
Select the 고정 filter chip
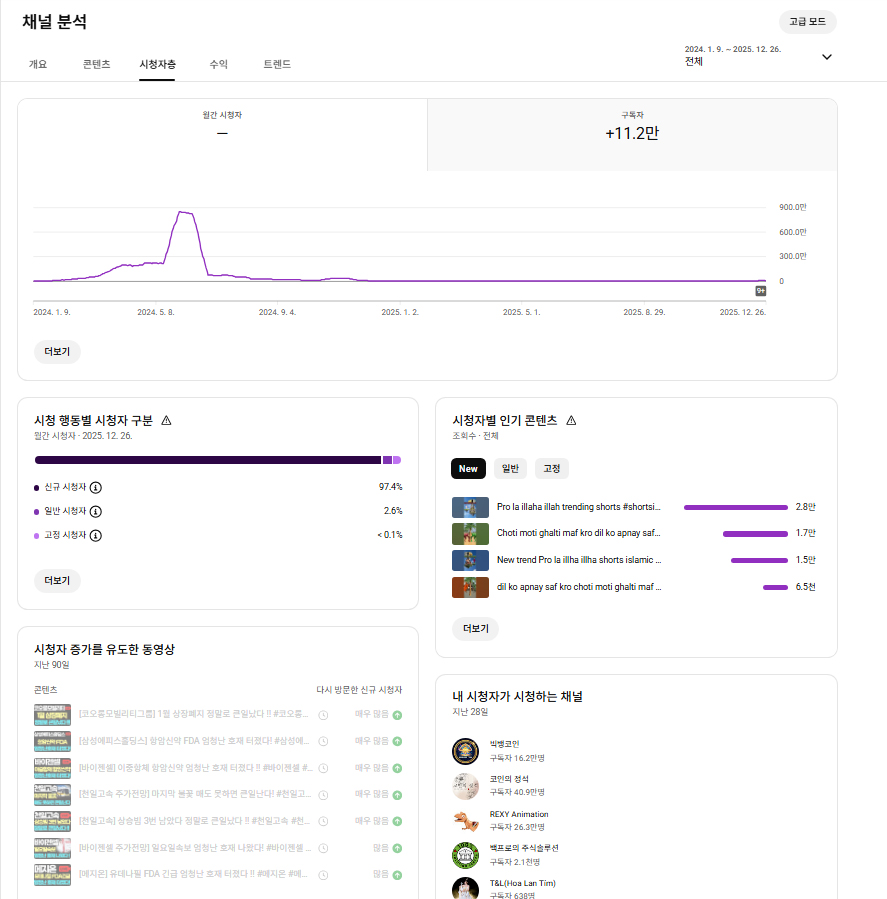tap(551, 468)
